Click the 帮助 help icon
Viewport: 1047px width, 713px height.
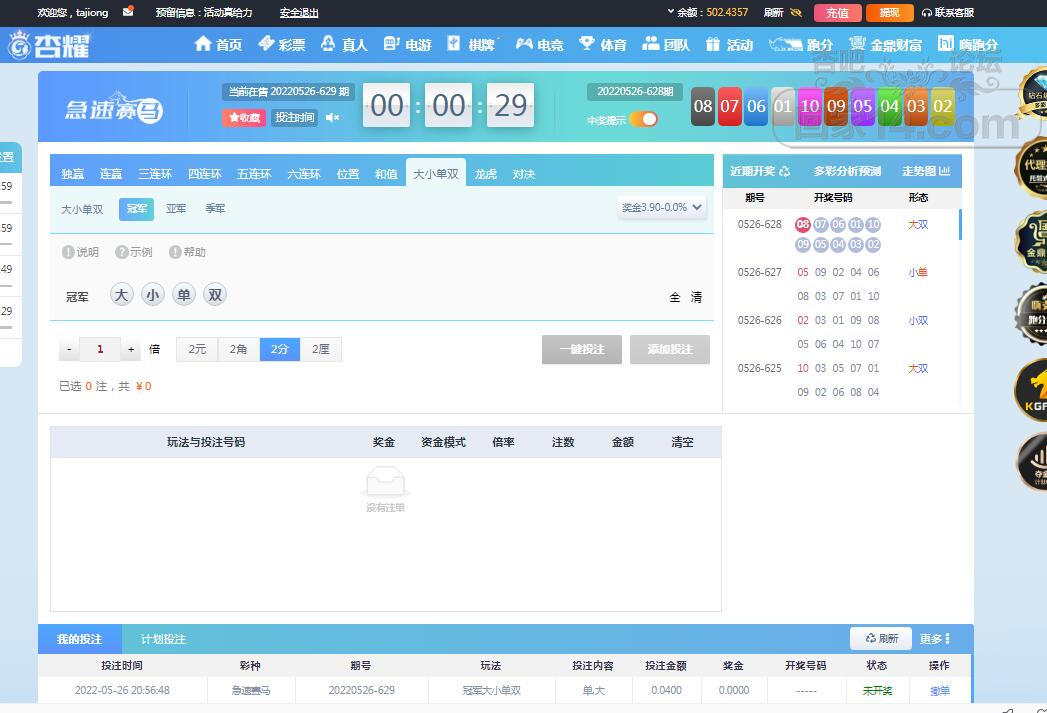tap(175, 252)
